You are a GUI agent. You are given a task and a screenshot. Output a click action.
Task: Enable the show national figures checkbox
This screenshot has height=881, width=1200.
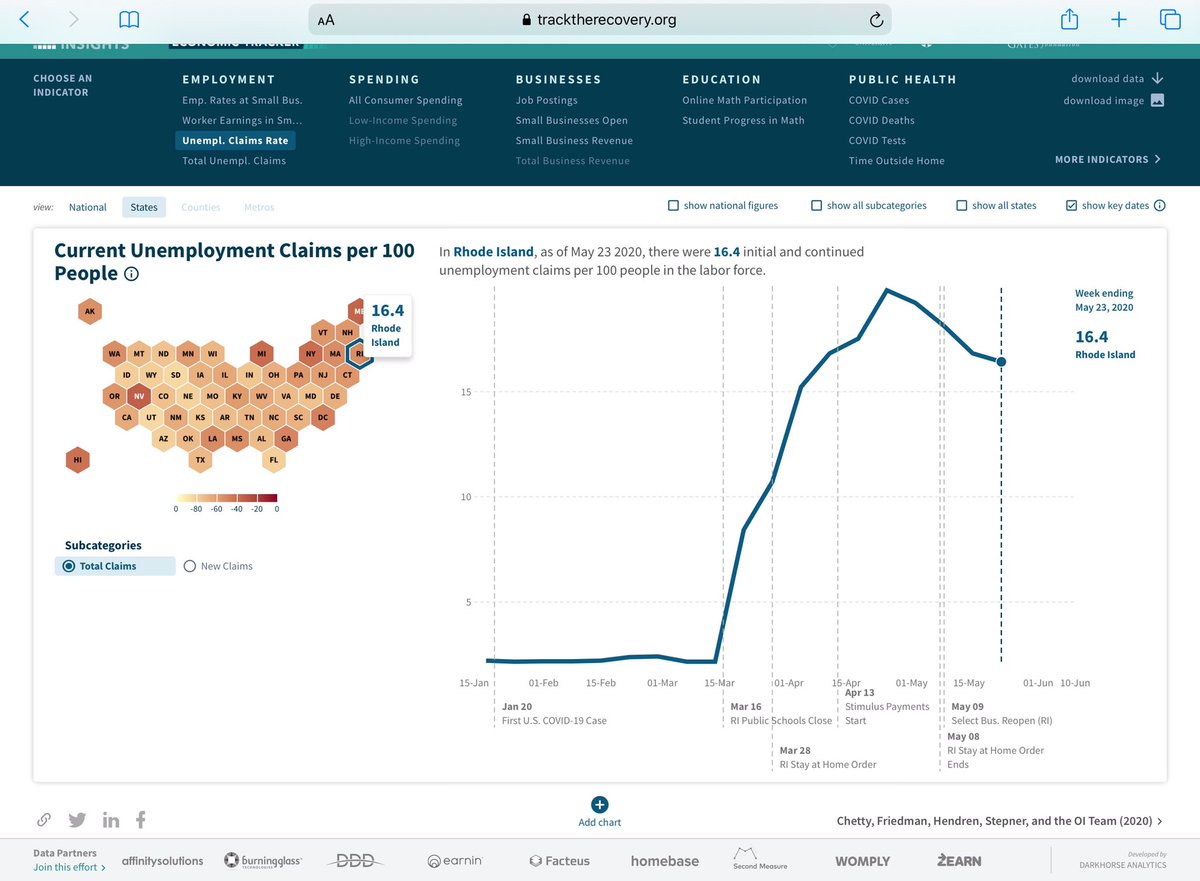coord(673,205)
